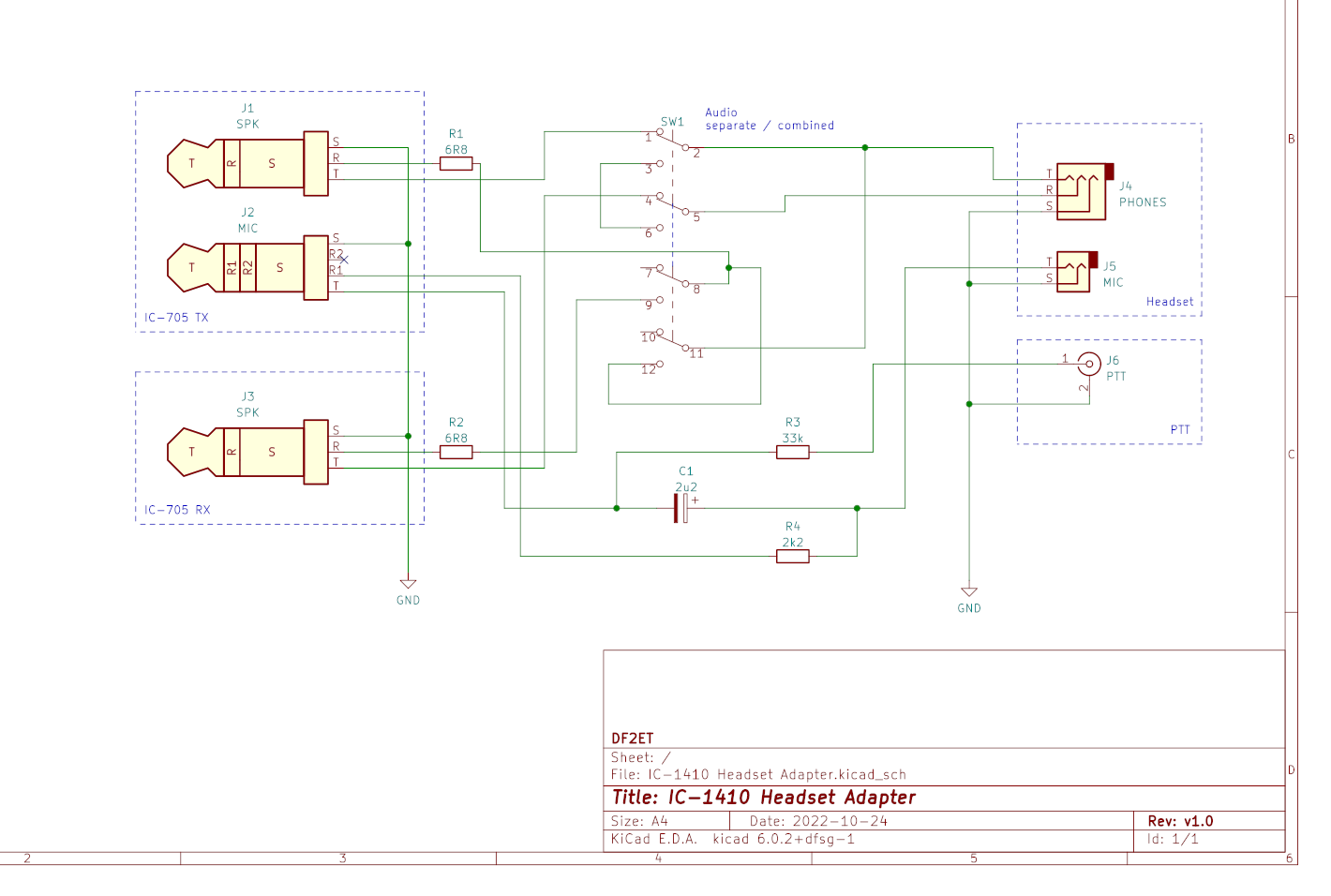Select the J2 MIC plug symbol
The image size is (1331, 896).
pyautogui.click(x=247, y=267)
